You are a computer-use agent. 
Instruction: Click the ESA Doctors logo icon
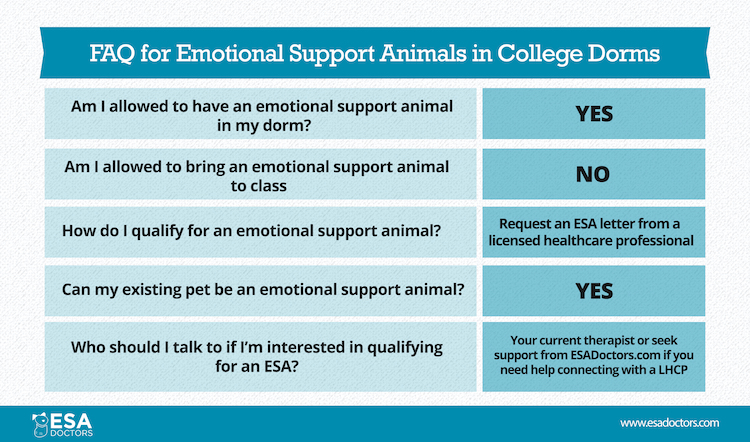40,424
